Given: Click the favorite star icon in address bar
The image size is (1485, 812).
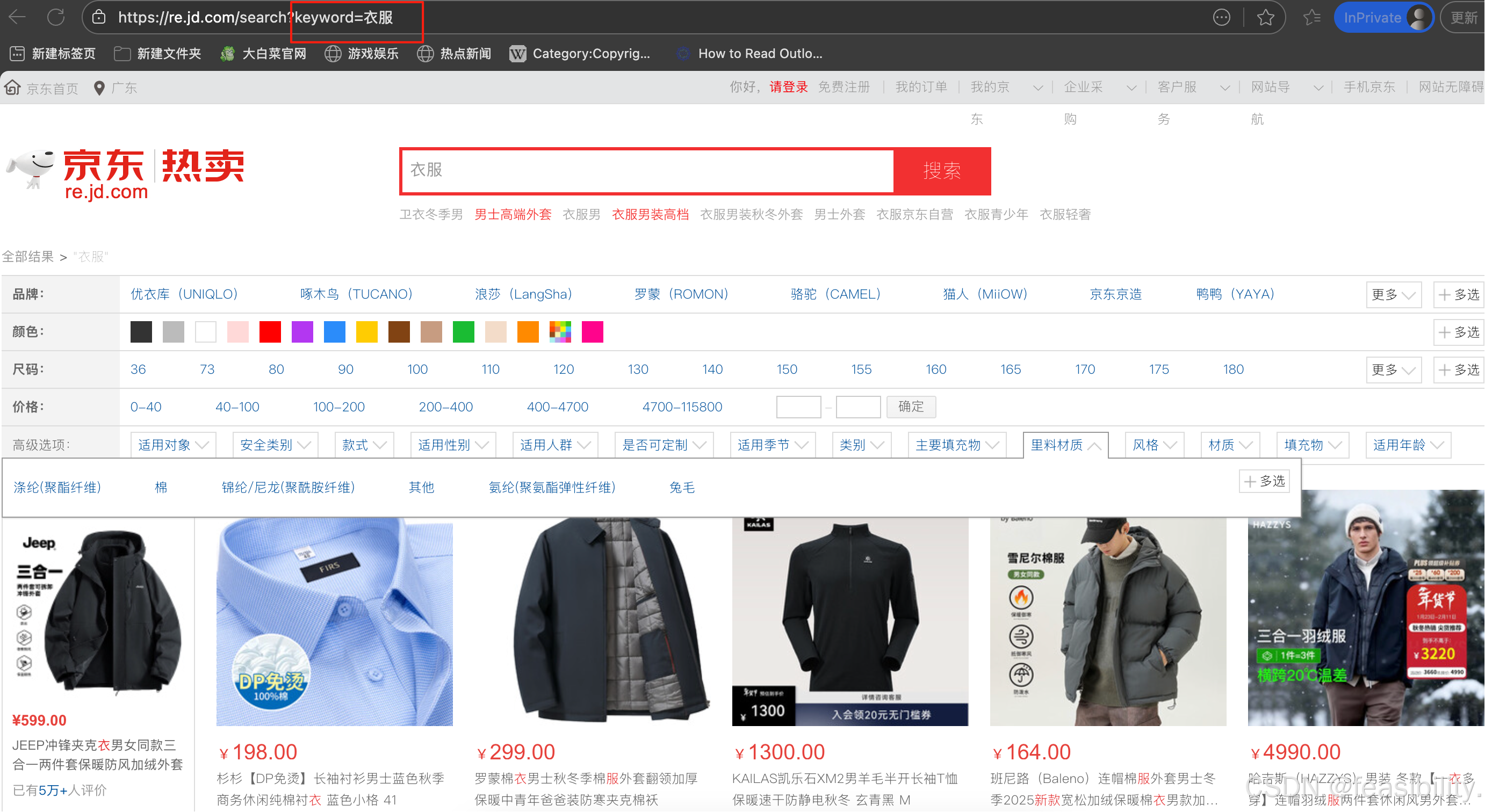Looking at the screenshot, I should coord(1265,17).
